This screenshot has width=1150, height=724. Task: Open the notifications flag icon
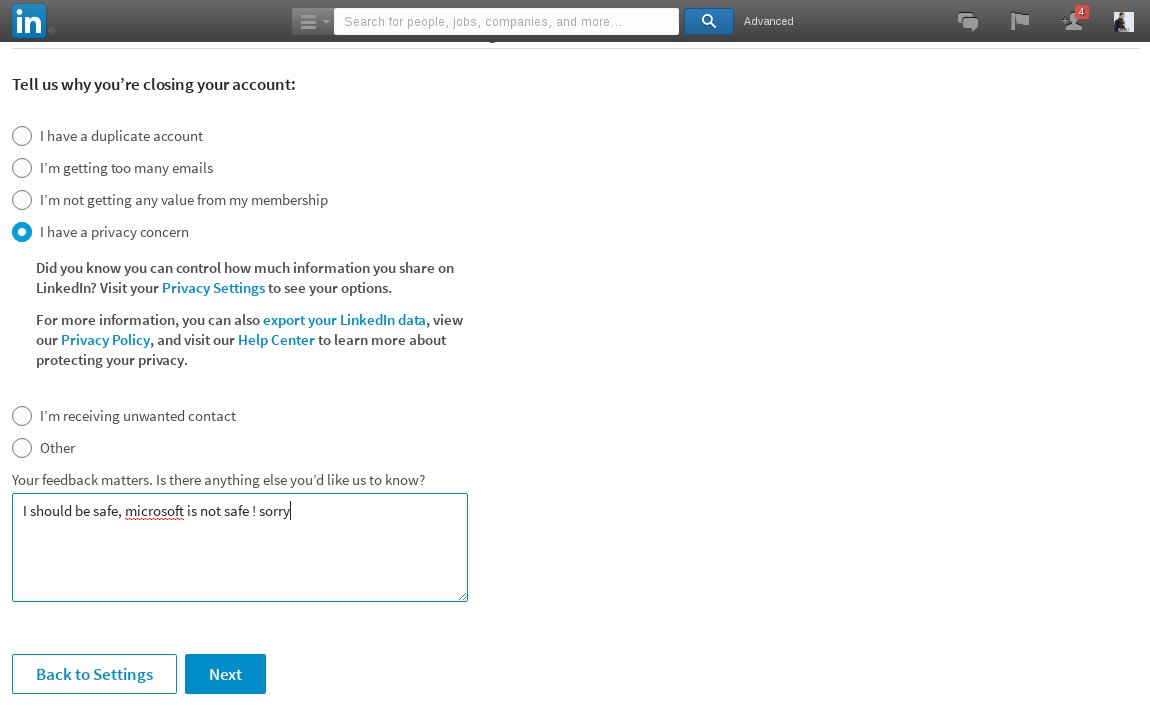point(1019,21)
